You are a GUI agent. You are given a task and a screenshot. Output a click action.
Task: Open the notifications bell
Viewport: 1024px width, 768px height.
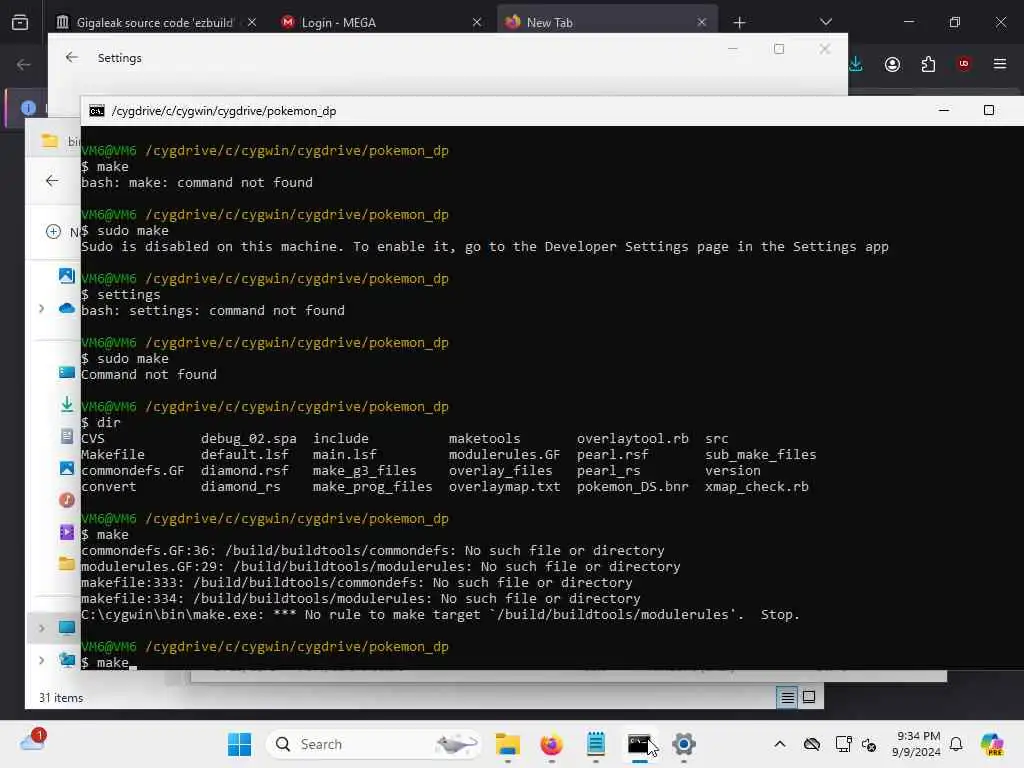click(x=956, y=744)
